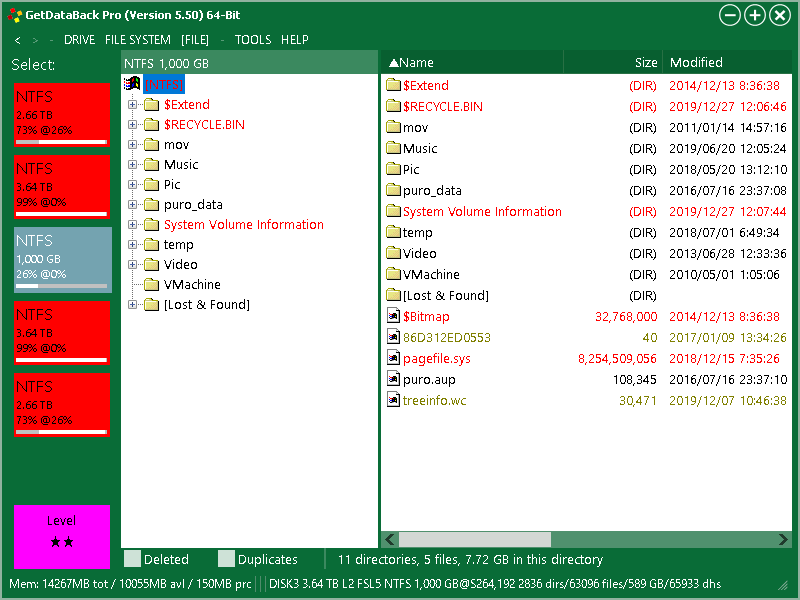Click the VMachine row in file list
This screenshot has height=600, width=800.
[586, 274]
